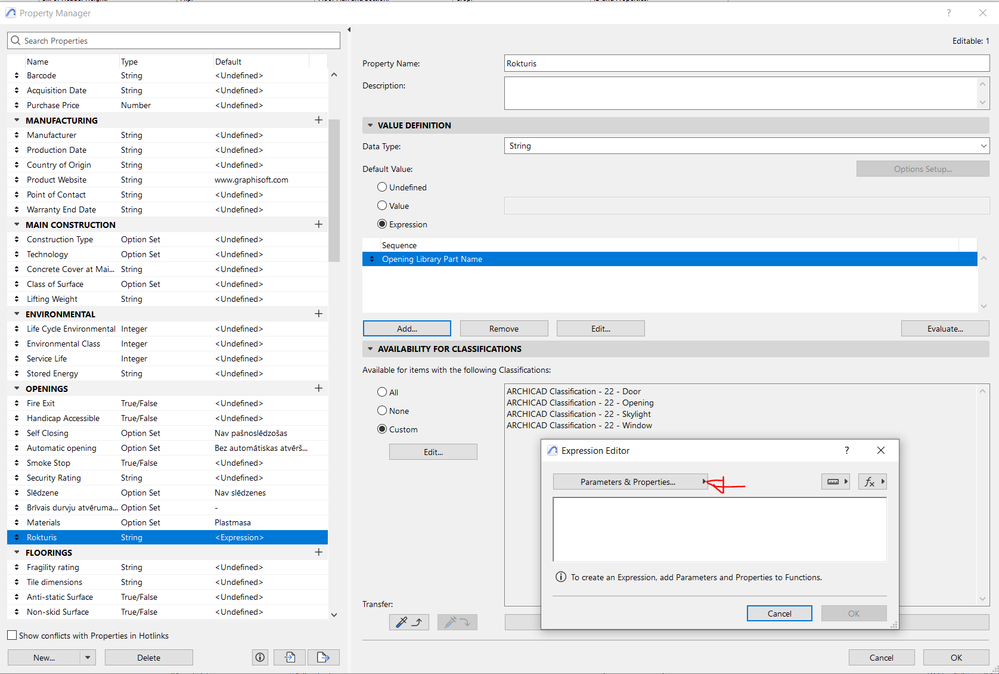The height and width of the screenshot is (674, 999).
Task: Open the units insert menu in Expression Editor
Action: click(x=835, y=482)
